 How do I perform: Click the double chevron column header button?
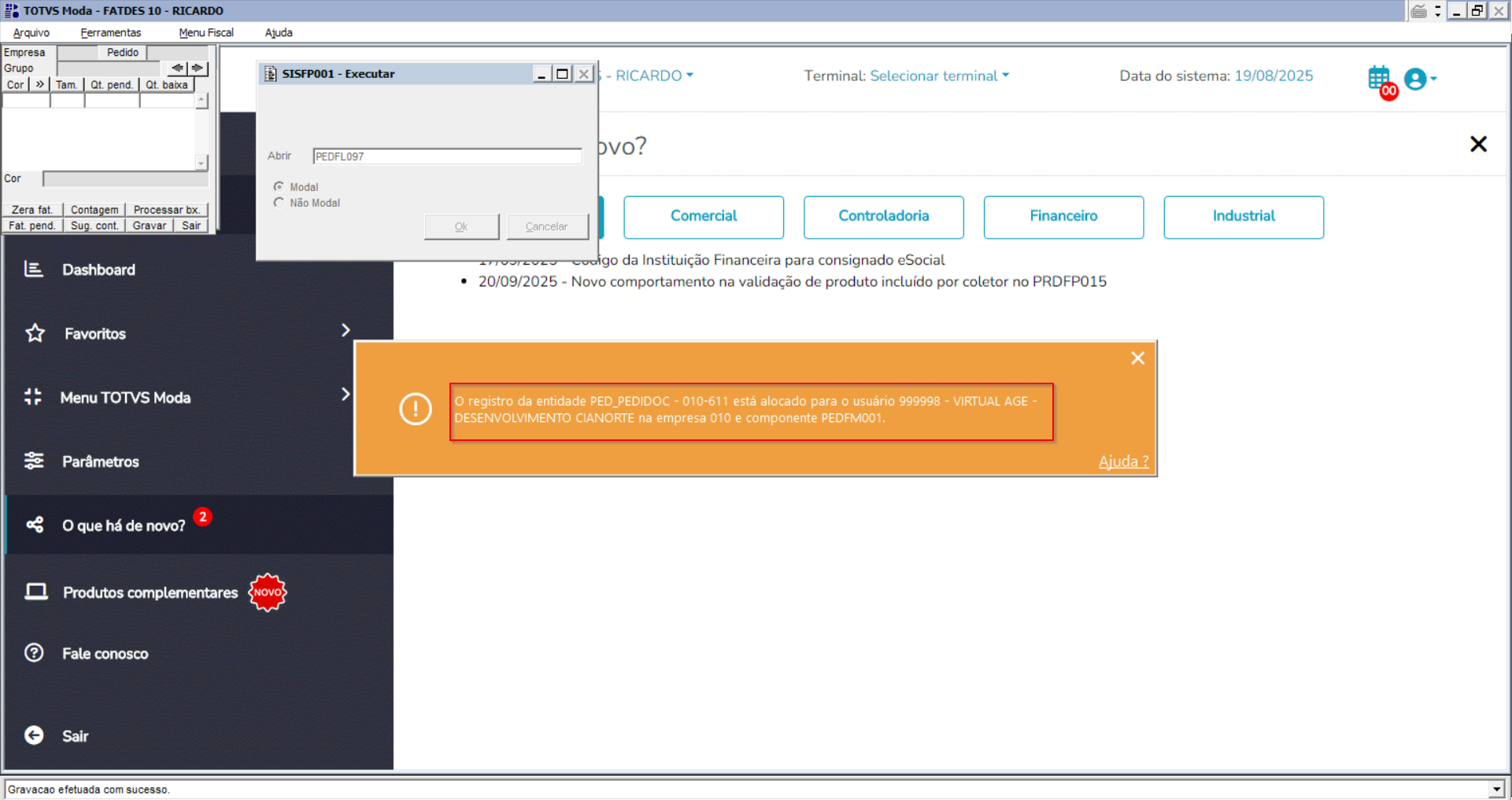coord(39,84)
